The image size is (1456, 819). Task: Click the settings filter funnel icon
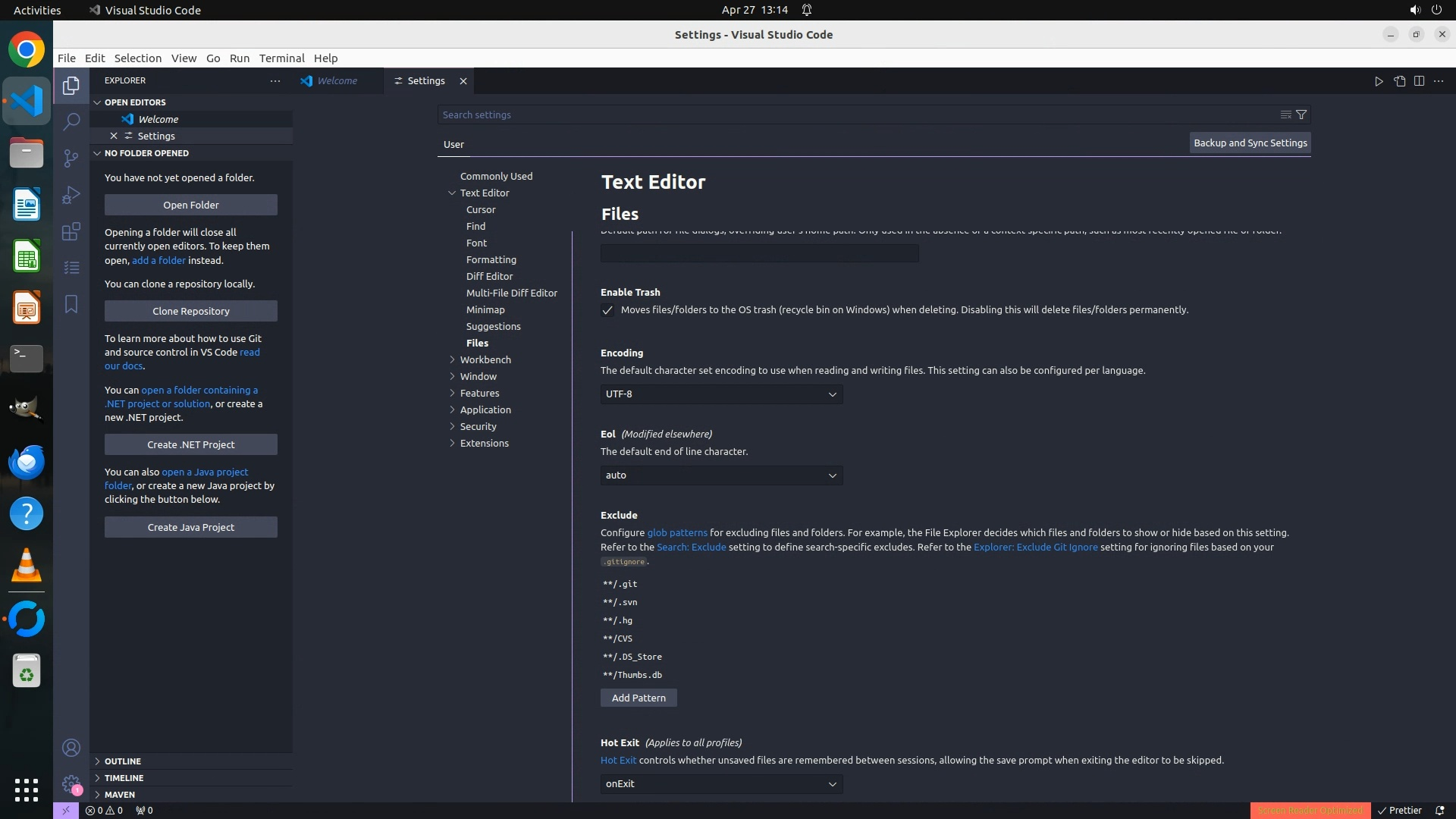1301,115
